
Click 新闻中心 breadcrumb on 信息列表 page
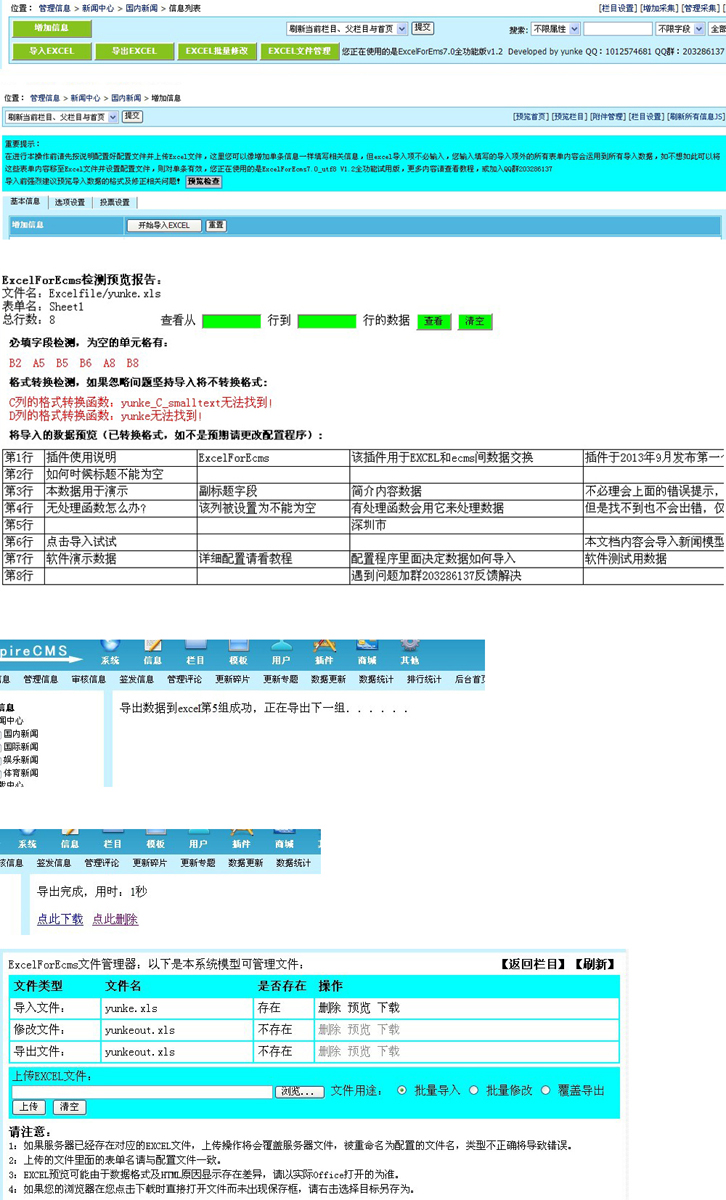[97, 7]
